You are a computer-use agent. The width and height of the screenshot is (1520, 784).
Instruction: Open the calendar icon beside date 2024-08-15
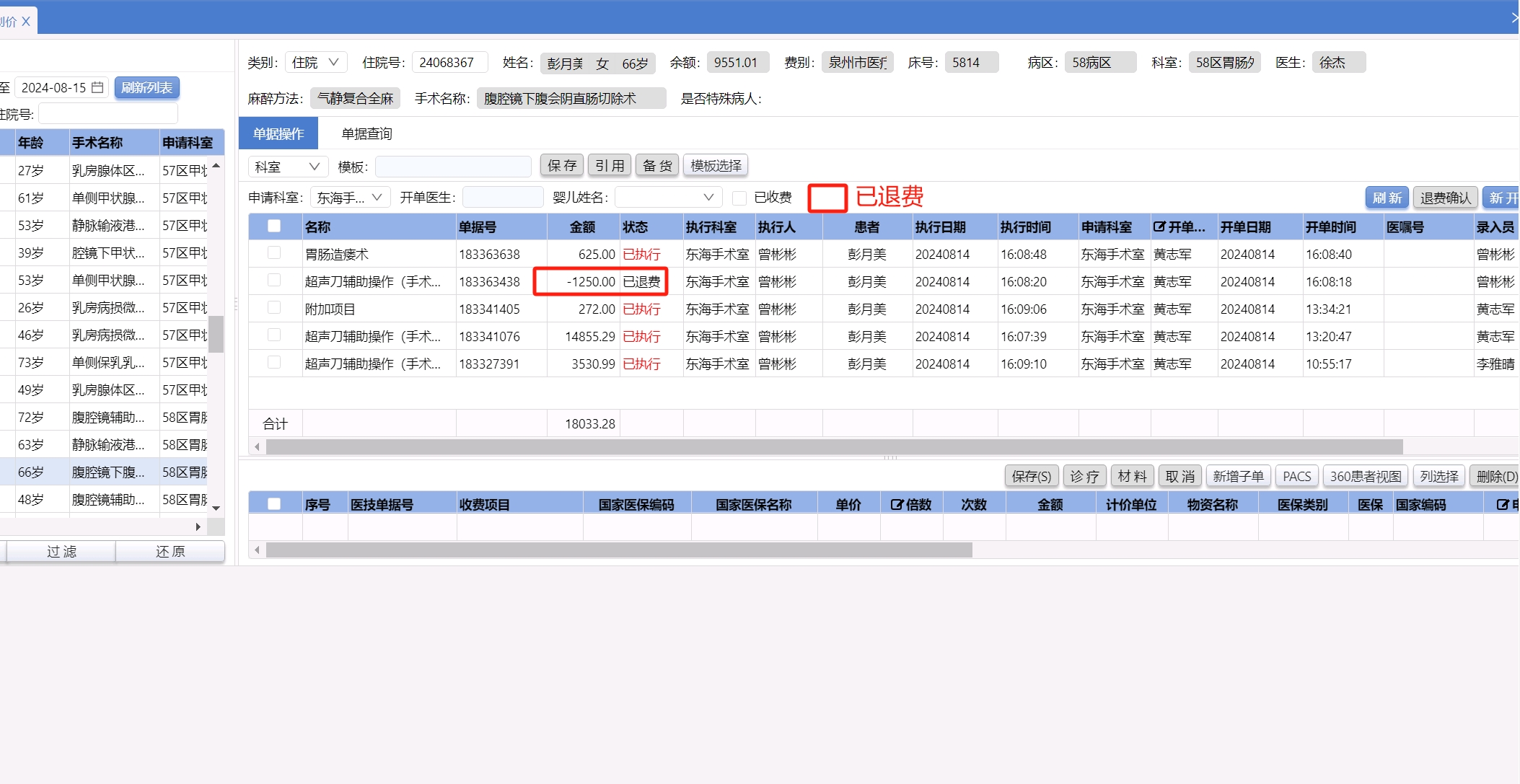[97, 87]
